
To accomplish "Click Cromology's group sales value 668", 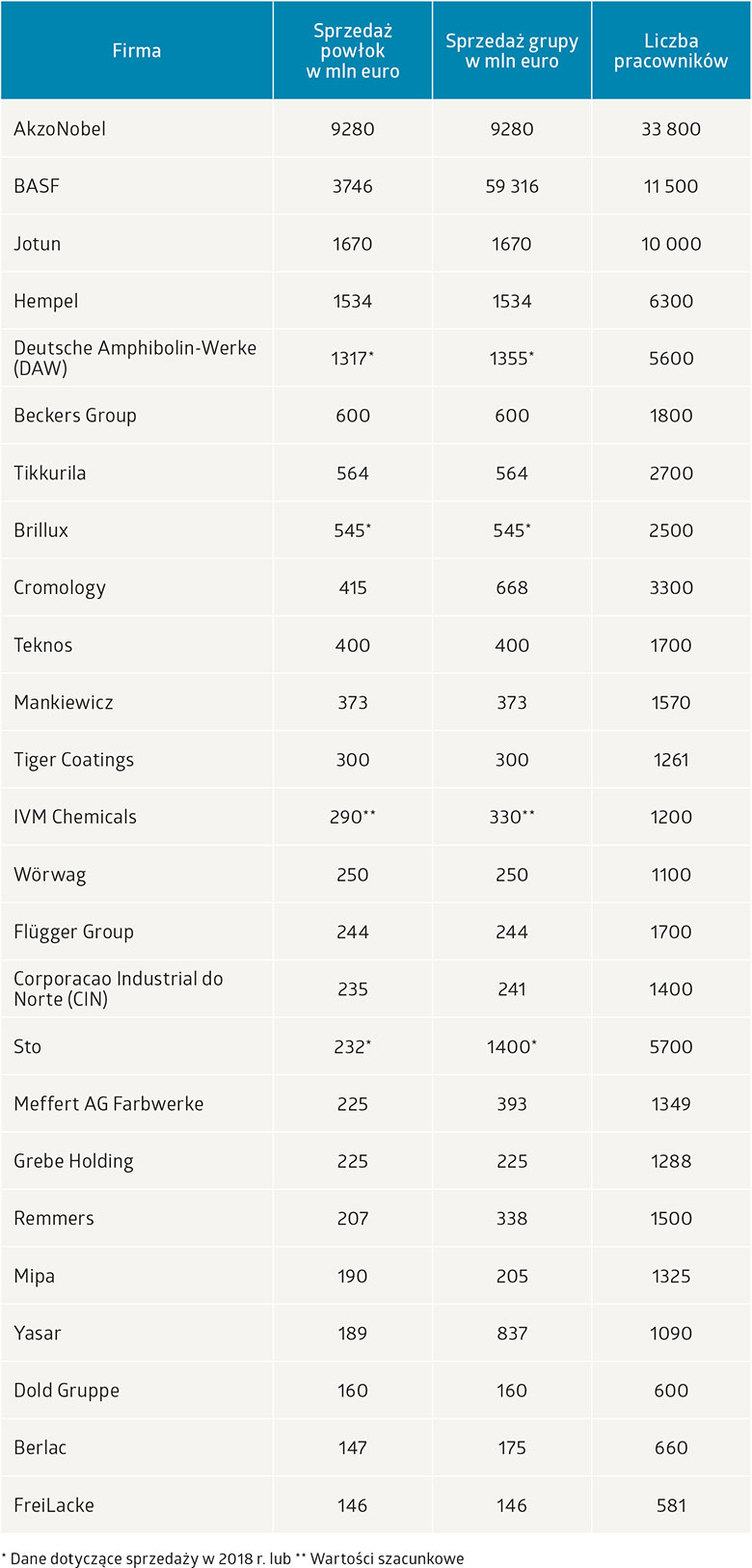I will pos(511,587).
